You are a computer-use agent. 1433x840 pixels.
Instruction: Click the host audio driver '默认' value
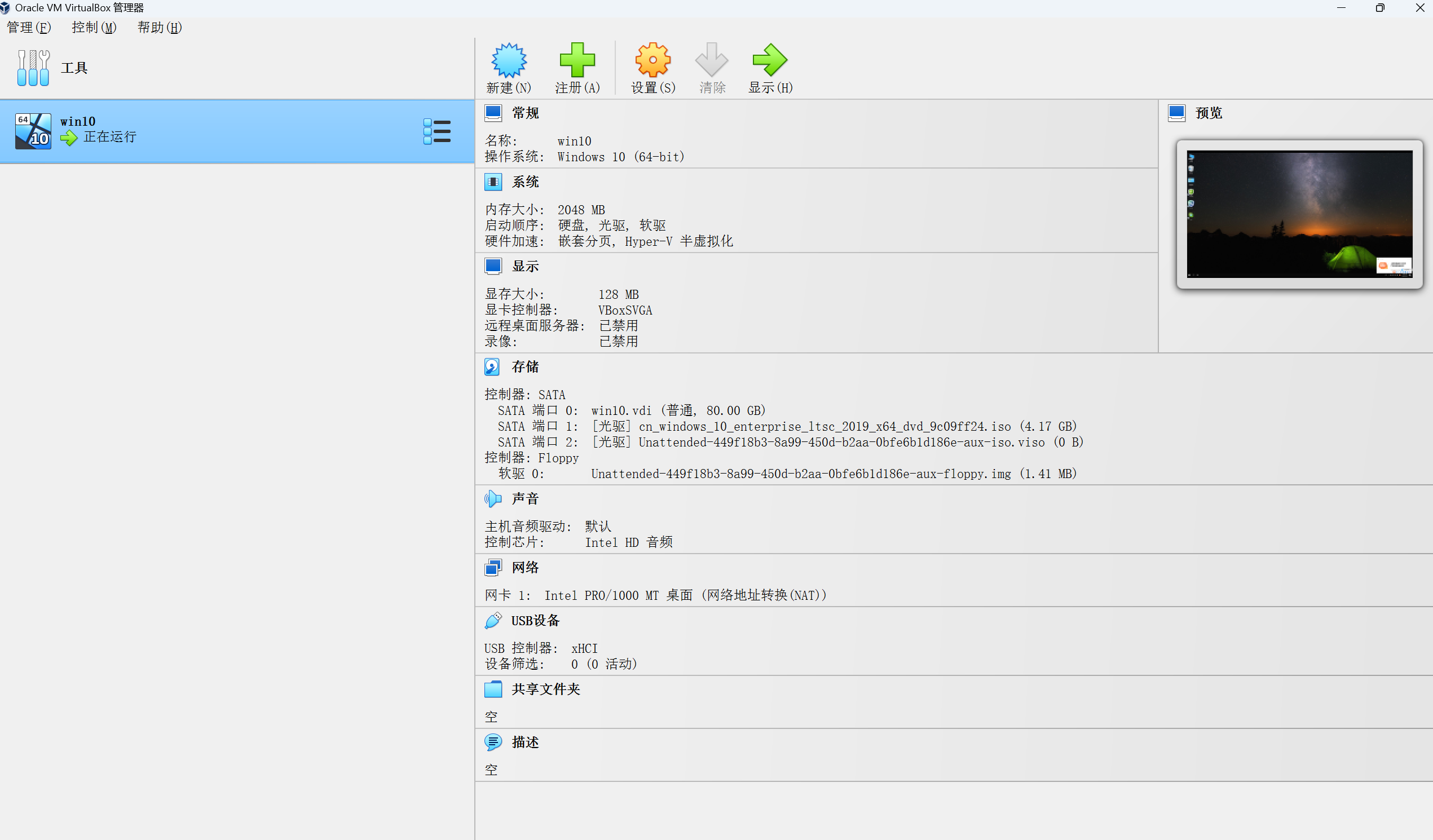click(x=598, y=527)
